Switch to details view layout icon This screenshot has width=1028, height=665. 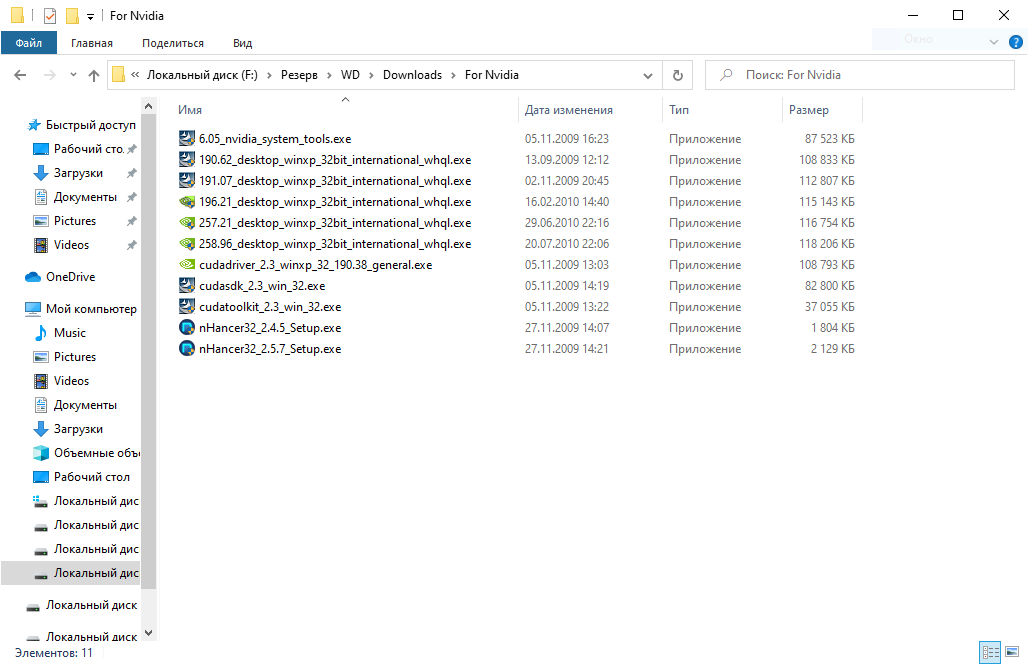tap(990, 652)
